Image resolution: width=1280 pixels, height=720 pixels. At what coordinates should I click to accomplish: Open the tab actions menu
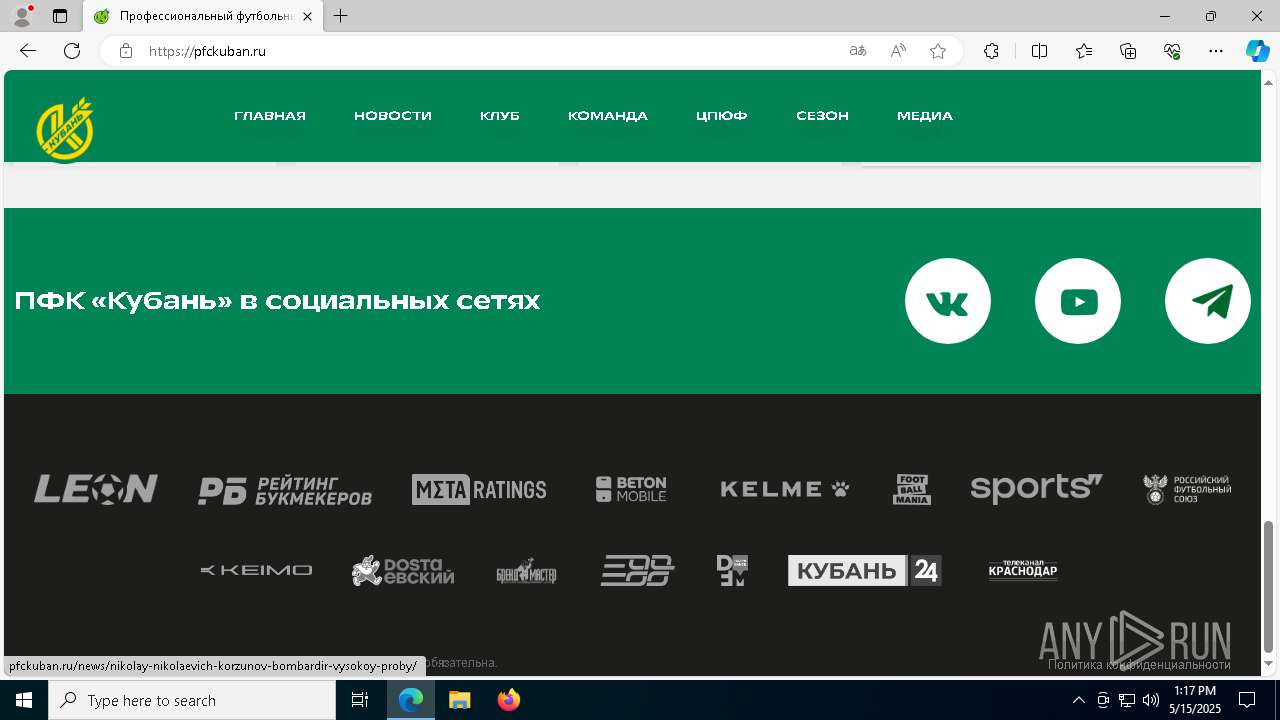pyautogui.click(x=60, y=16)
